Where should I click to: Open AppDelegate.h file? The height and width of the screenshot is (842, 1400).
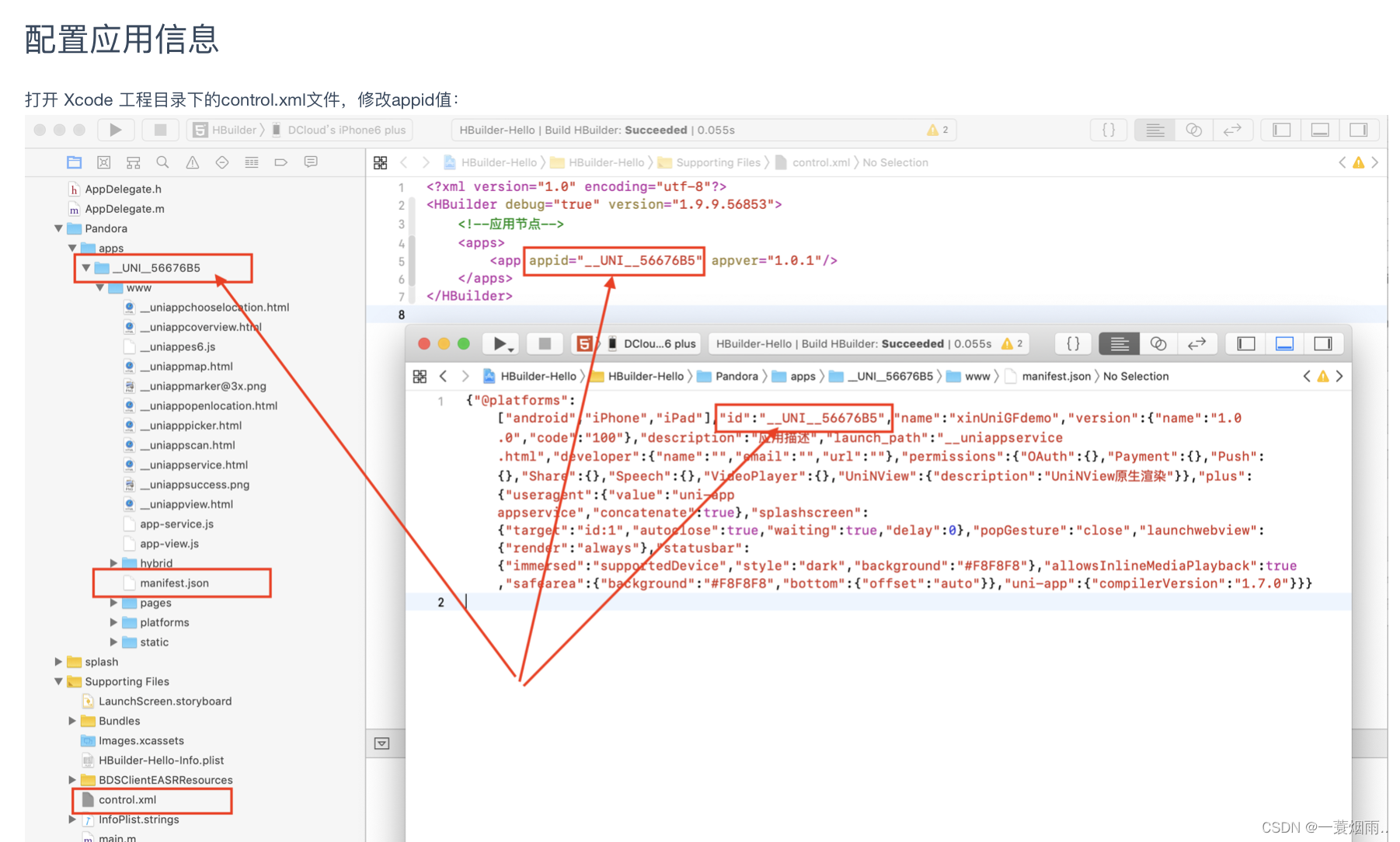pyautogui.click(x=123, y=189)
